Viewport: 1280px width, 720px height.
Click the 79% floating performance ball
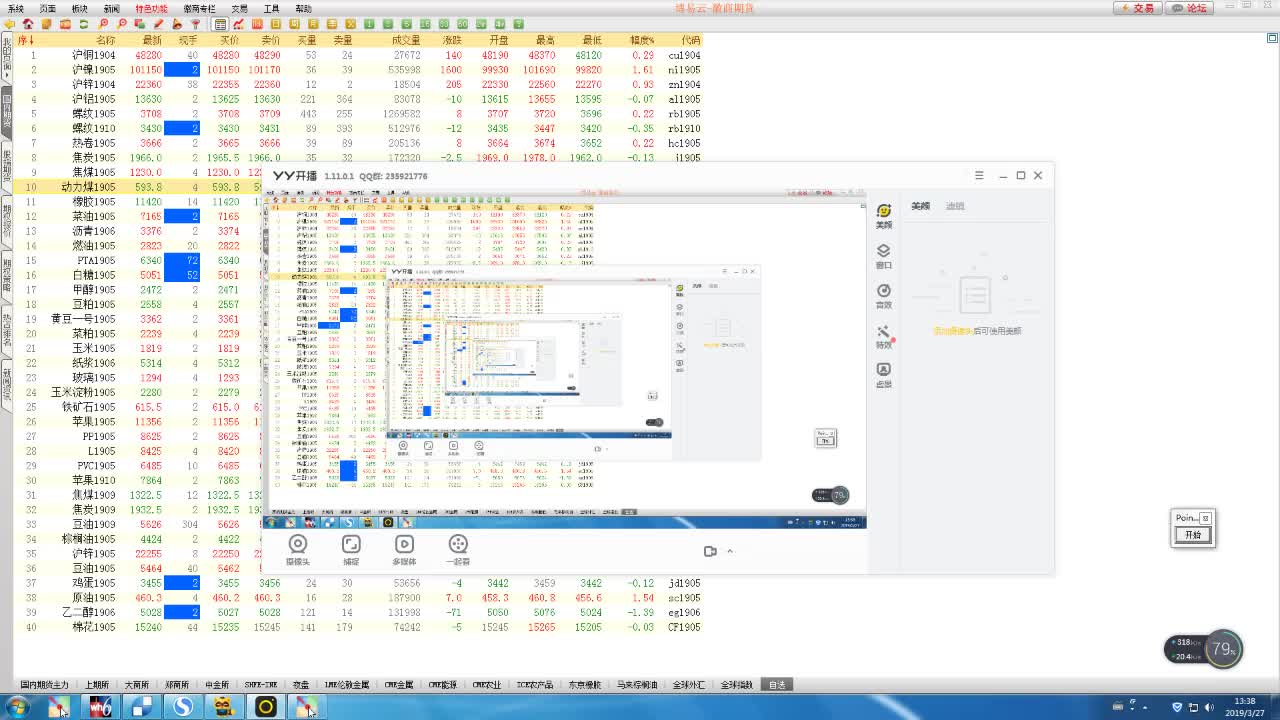click(x=1222, y=649)
